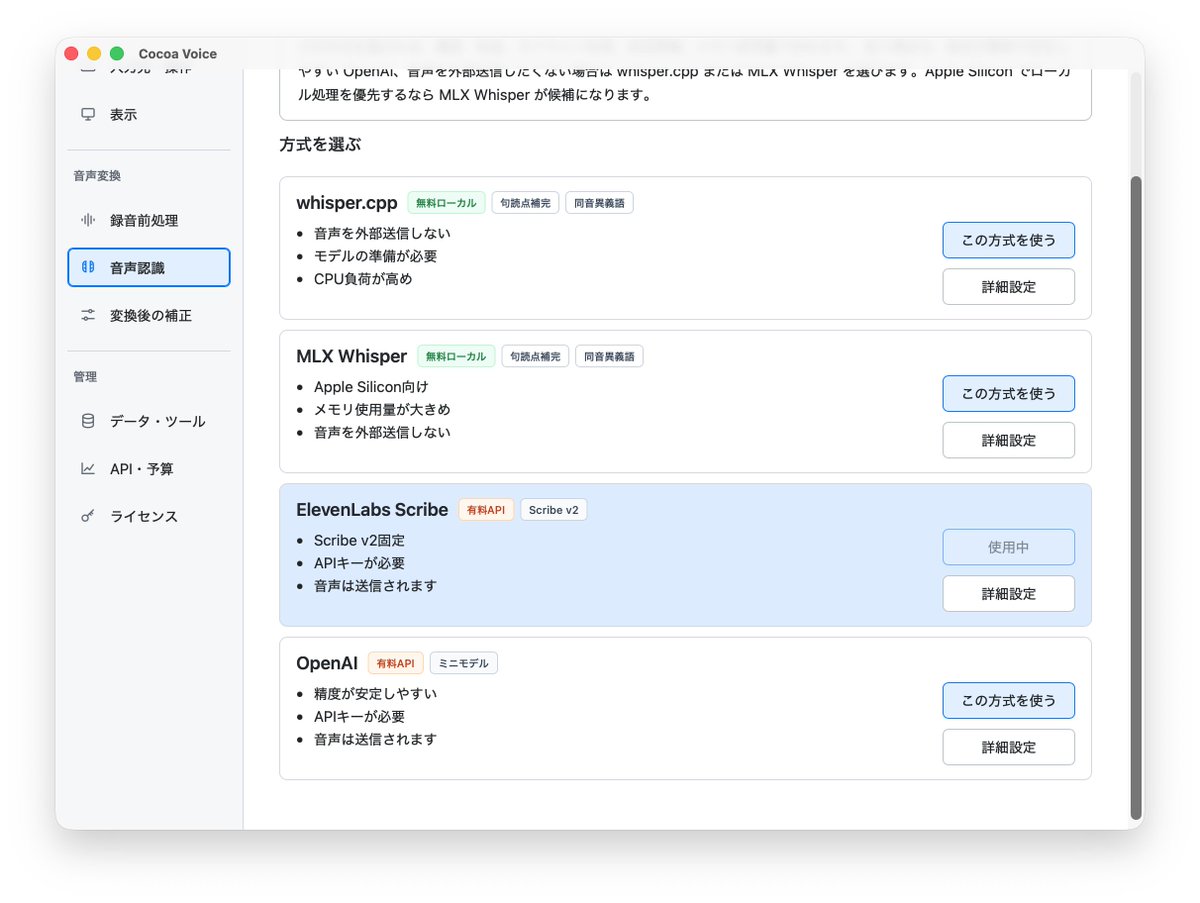This screenshot has height=903, width=1200.
Task: Click the 管理 sidebar section label
Action: click(x=85, y=377)
